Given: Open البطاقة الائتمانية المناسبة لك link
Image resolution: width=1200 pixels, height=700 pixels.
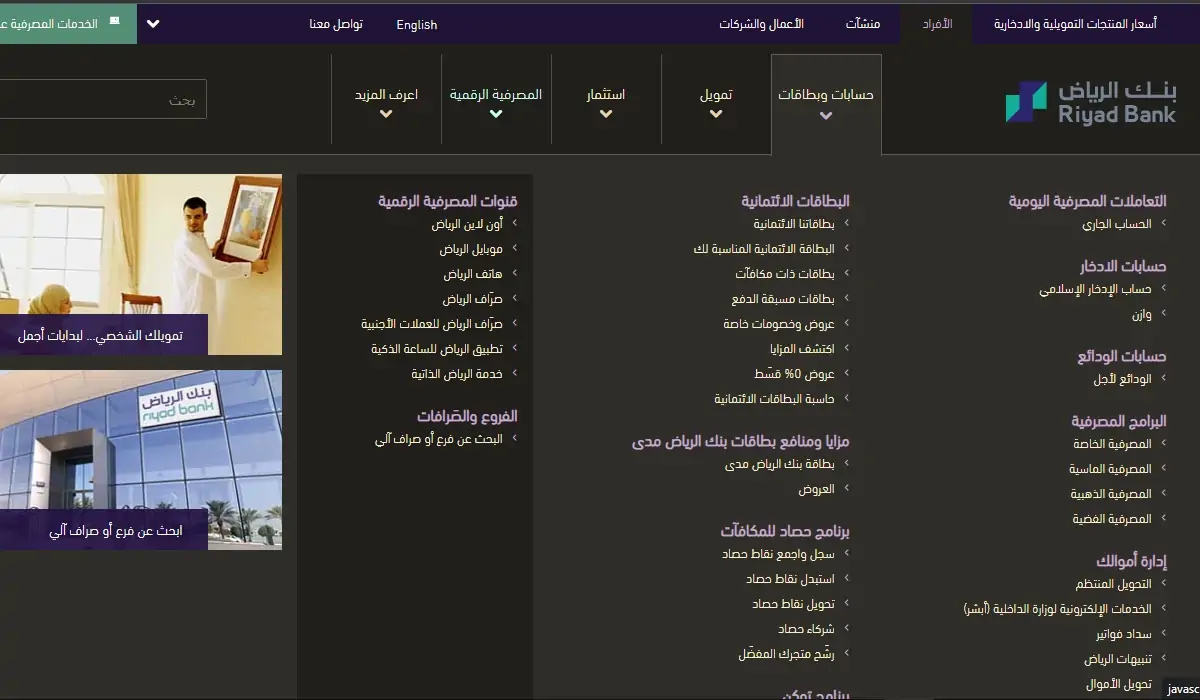Looking at the screenshot, I should click(x=764, y=249).
